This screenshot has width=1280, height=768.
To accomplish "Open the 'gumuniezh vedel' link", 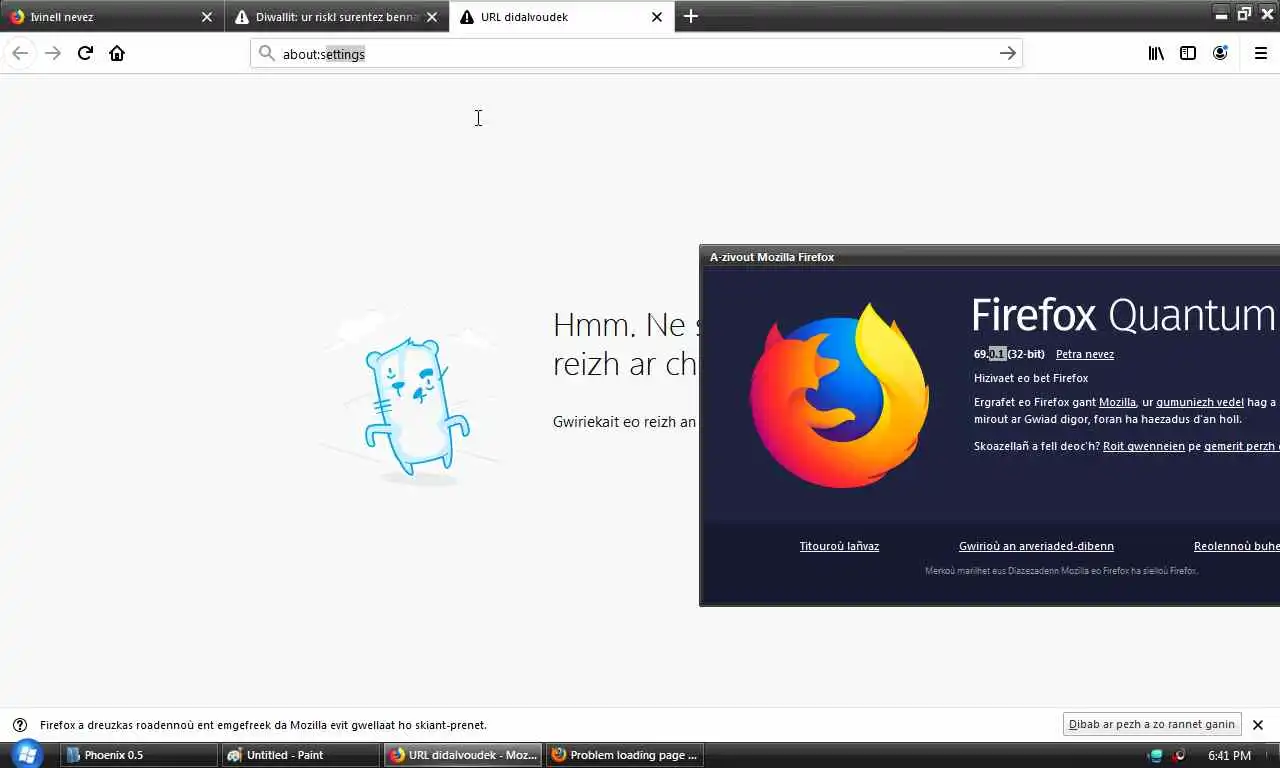I will 1200,402.
